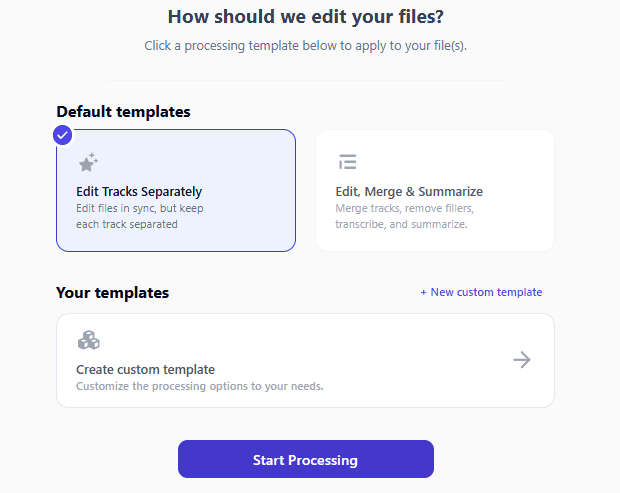620x493 pixels.
Task: Click 'Customize the processing options' description text
Action: (200, 386)
